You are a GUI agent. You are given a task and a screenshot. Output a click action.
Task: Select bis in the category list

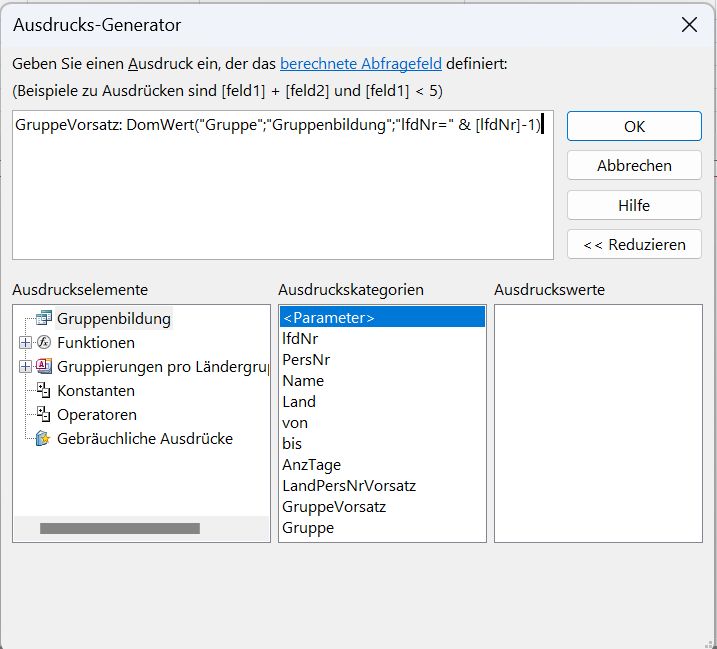point(382,444)
